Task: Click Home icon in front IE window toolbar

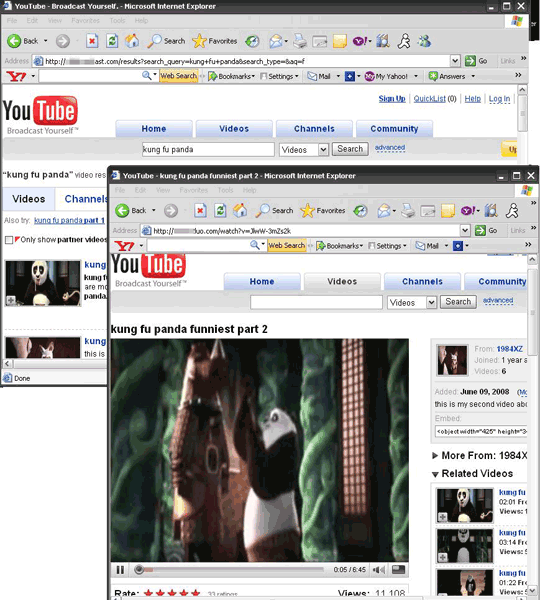Action: click(x=240, y=210)
